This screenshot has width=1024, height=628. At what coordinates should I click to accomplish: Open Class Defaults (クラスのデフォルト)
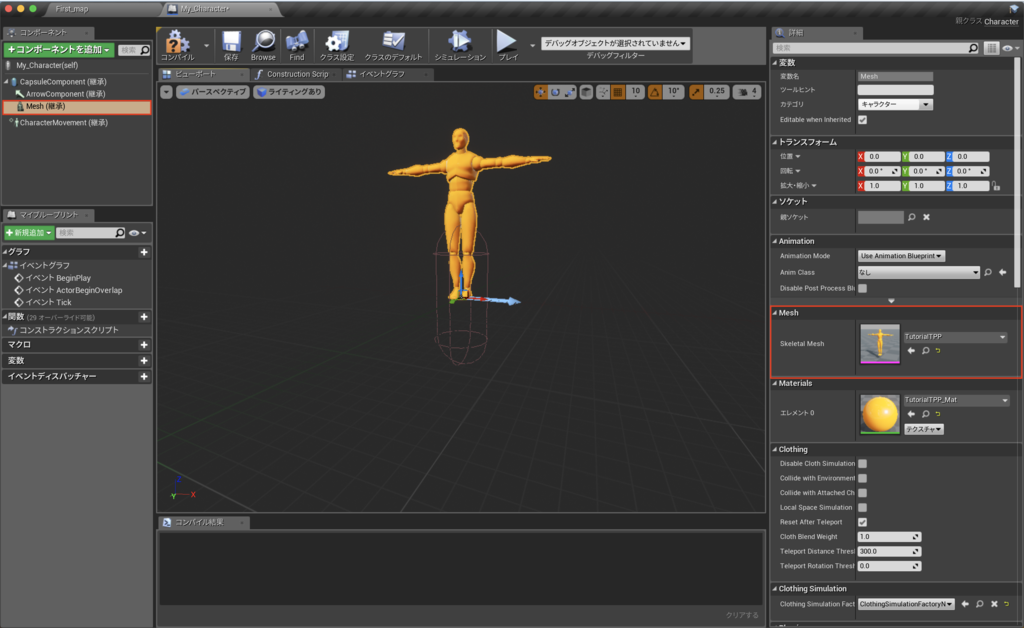click(x=393, y=44)
